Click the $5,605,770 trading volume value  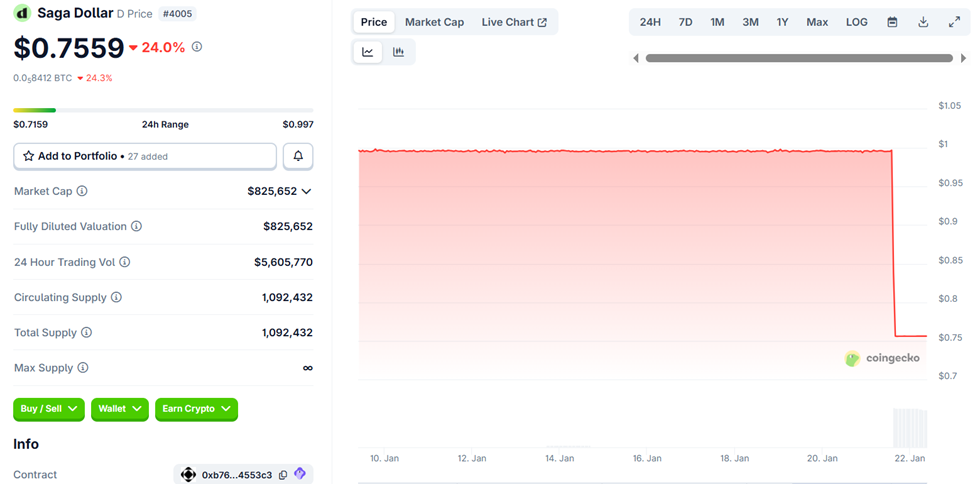click(x=284, y=263)
